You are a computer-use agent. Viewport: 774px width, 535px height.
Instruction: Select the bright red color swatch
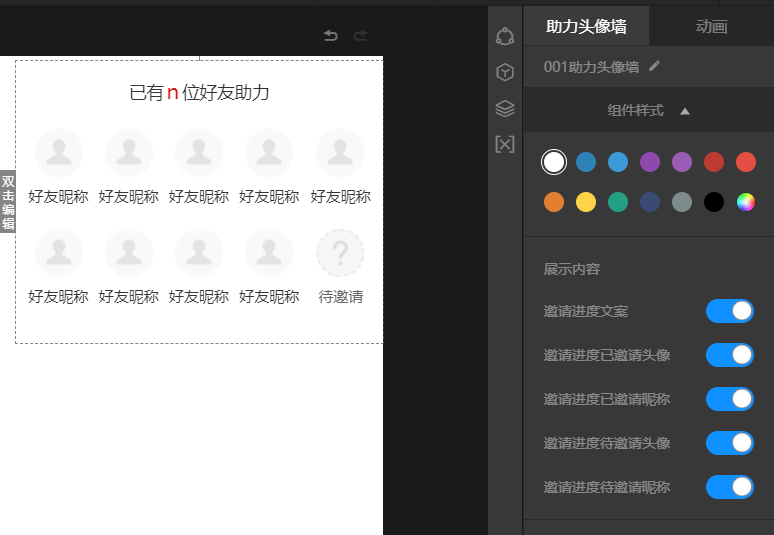tap(746, 162)
